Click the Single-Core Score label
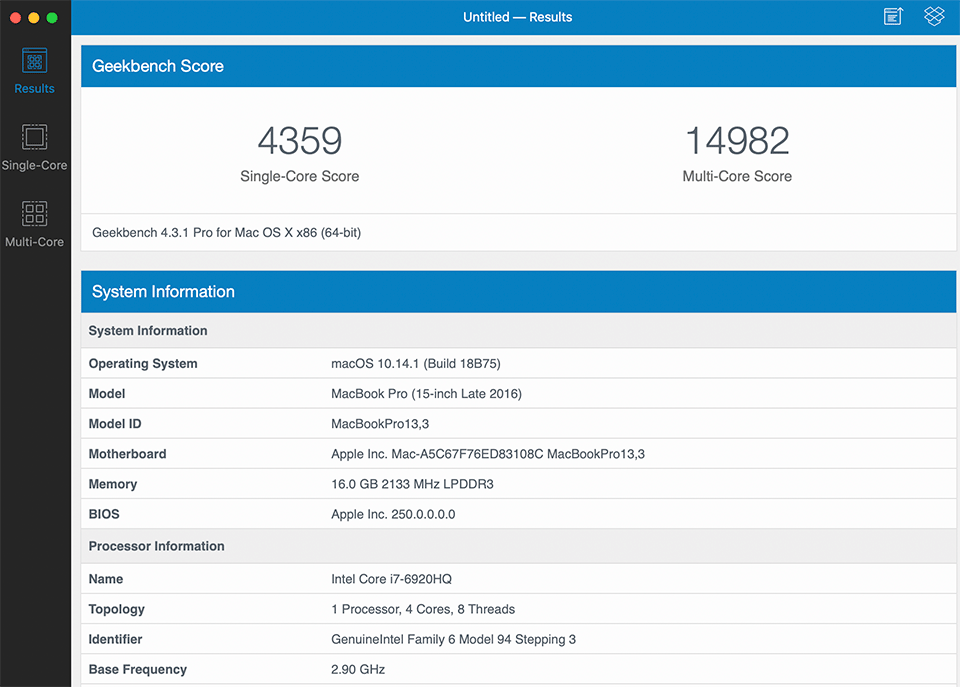 tap(299, 176)
